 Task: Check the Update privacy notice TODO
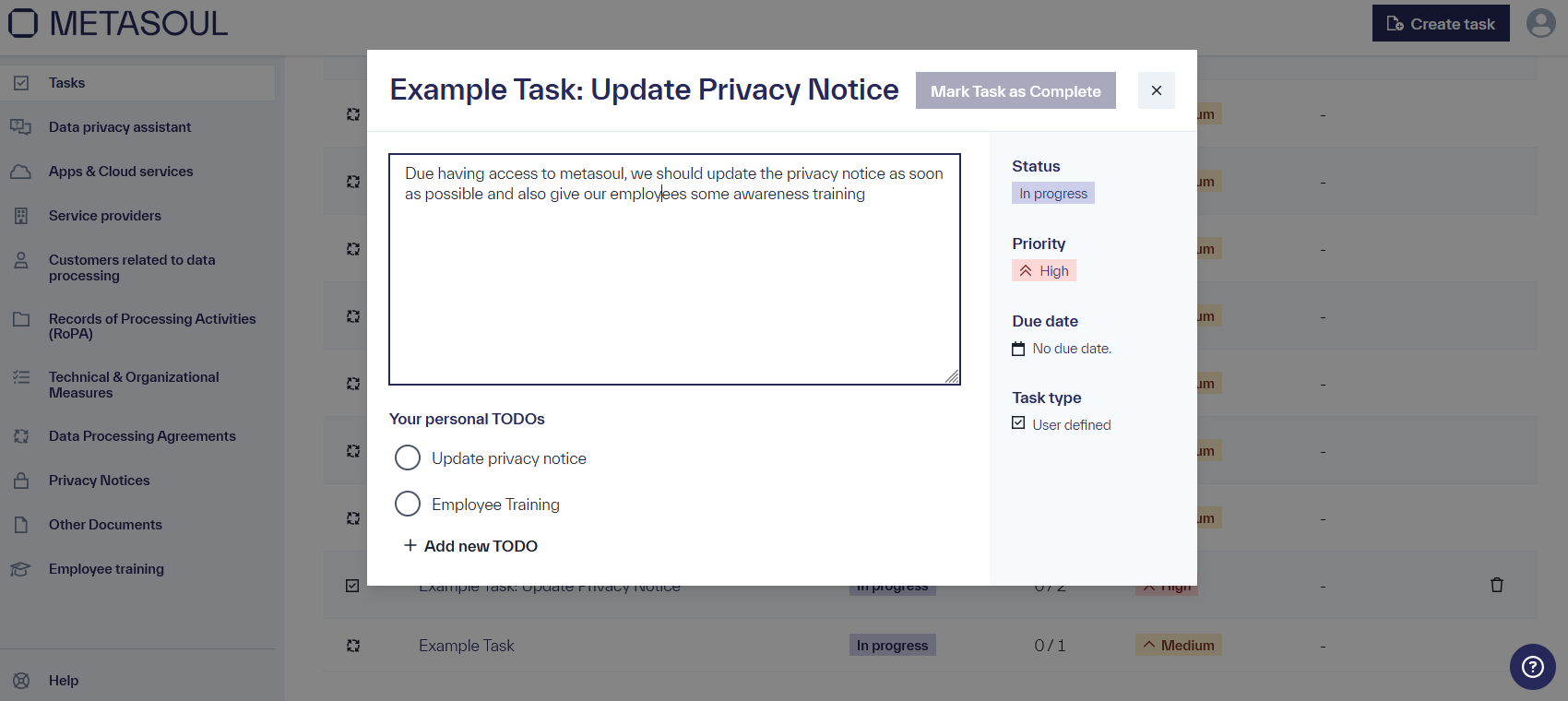[x=408, y=457]
